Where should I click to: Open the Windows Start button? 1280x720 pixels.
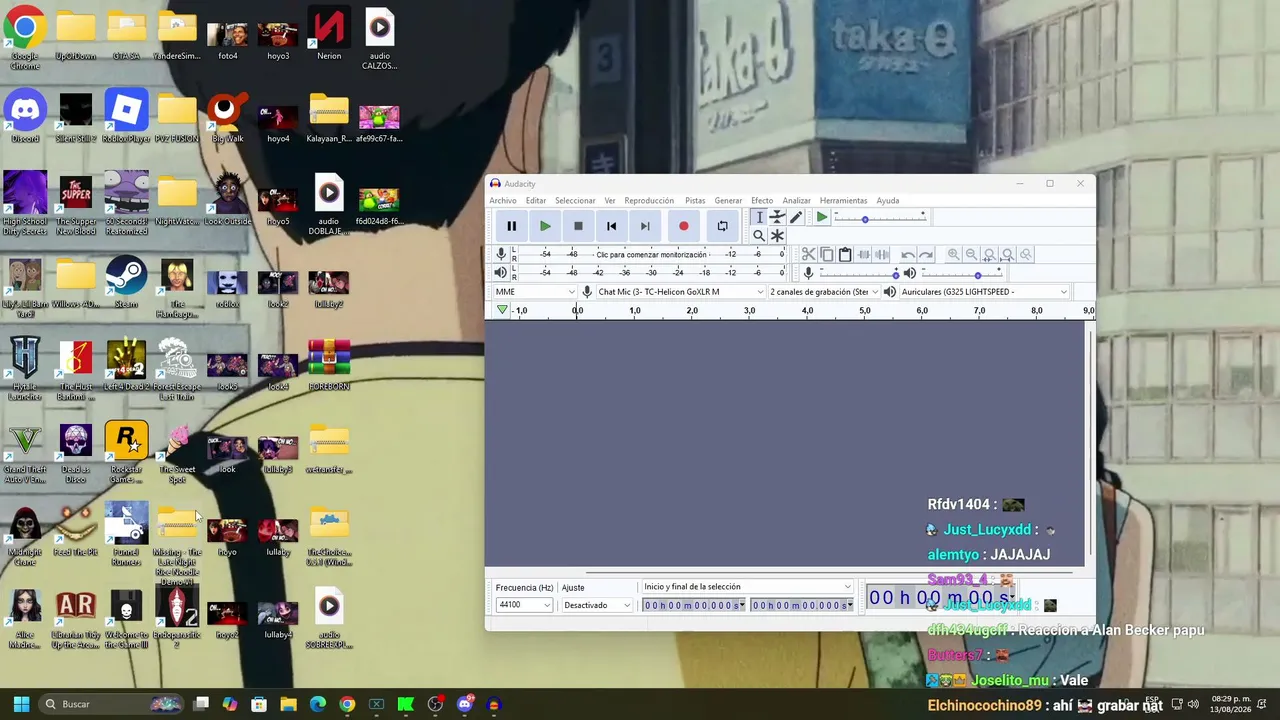pyautogui.click(x=21, y=704)
